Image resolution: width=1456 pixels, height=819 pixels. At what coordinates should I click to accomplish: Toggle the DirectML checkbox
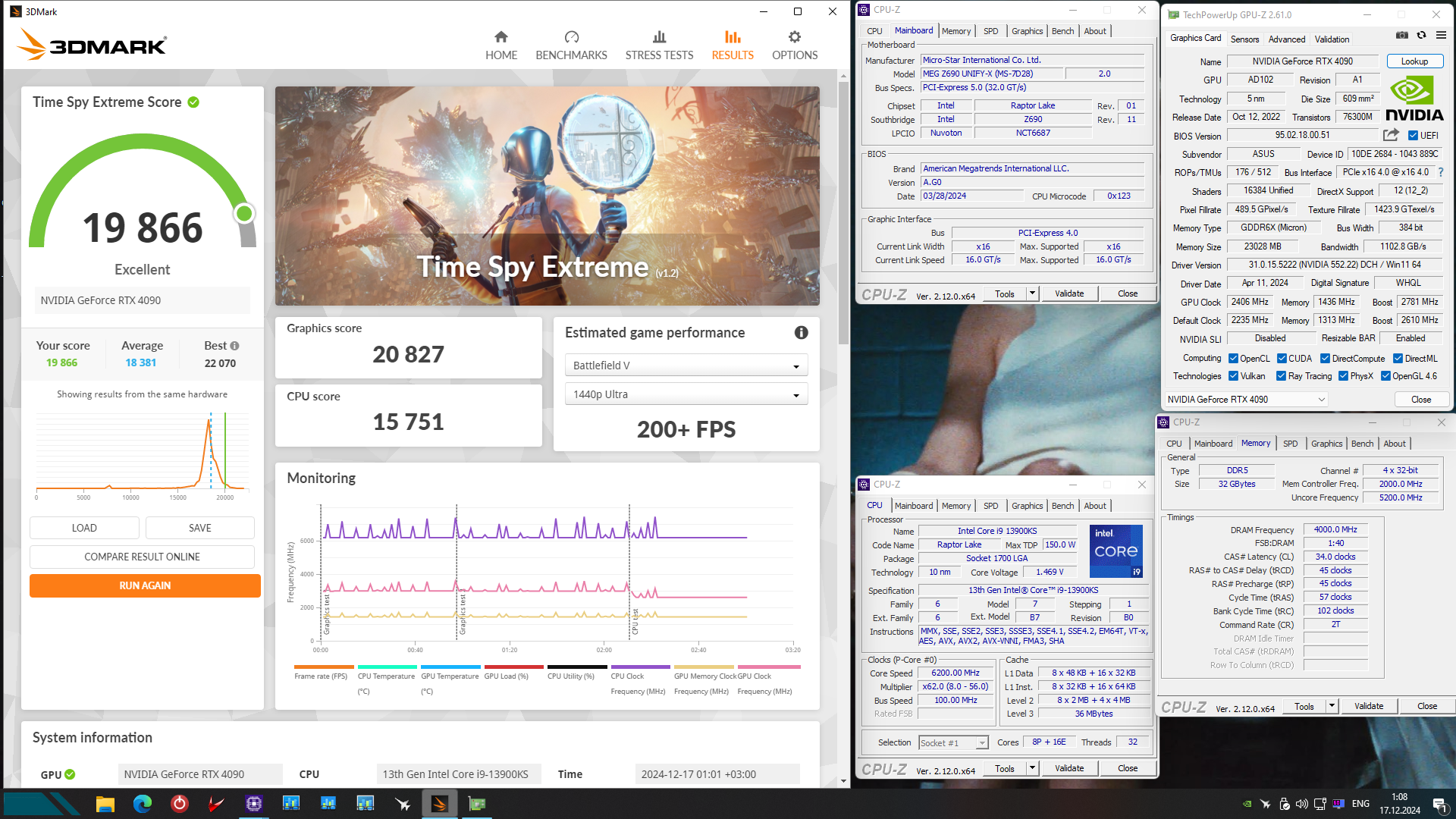pyautogui.click(x=1398, y=359)
